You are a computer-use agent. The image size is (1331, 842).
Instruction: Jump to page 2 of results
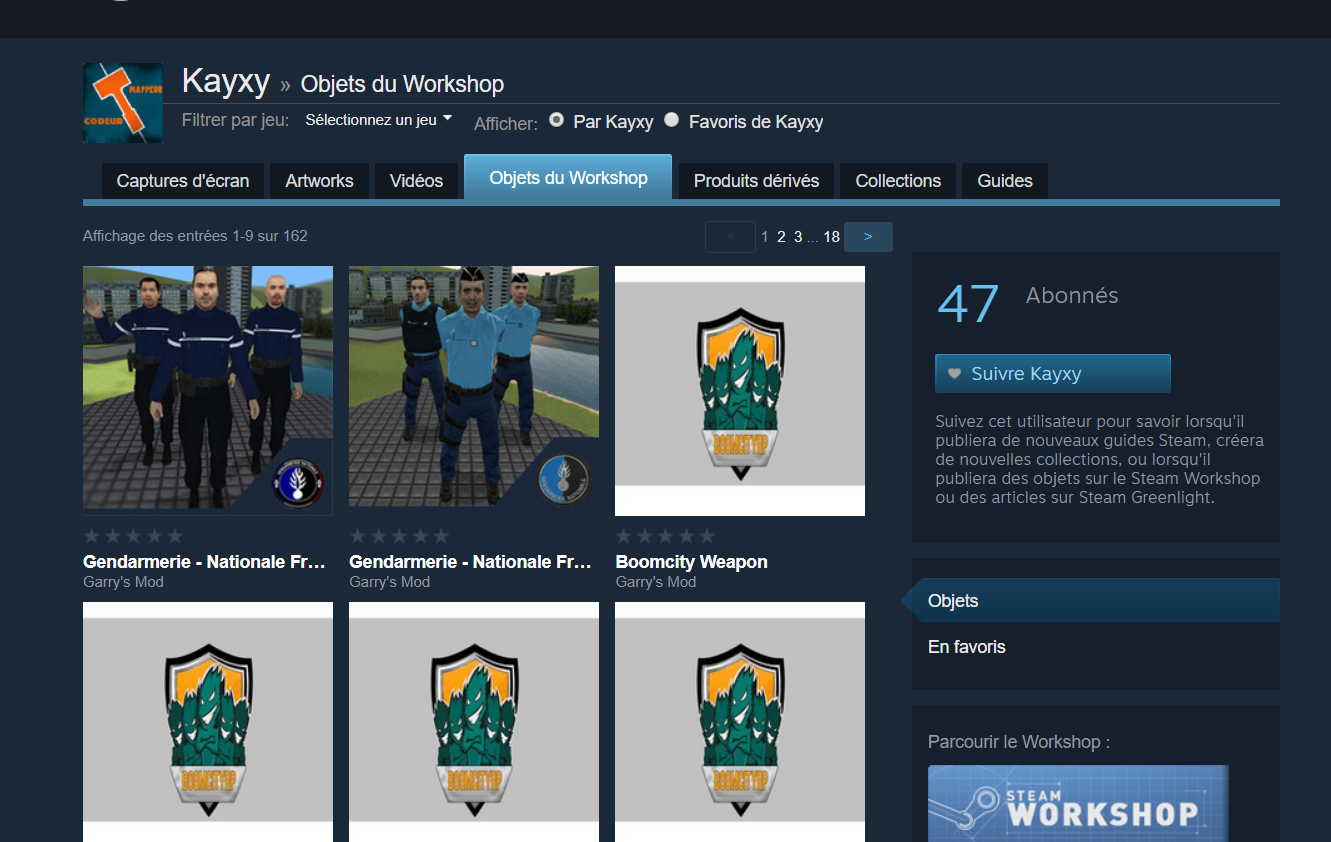pos(782,237)
